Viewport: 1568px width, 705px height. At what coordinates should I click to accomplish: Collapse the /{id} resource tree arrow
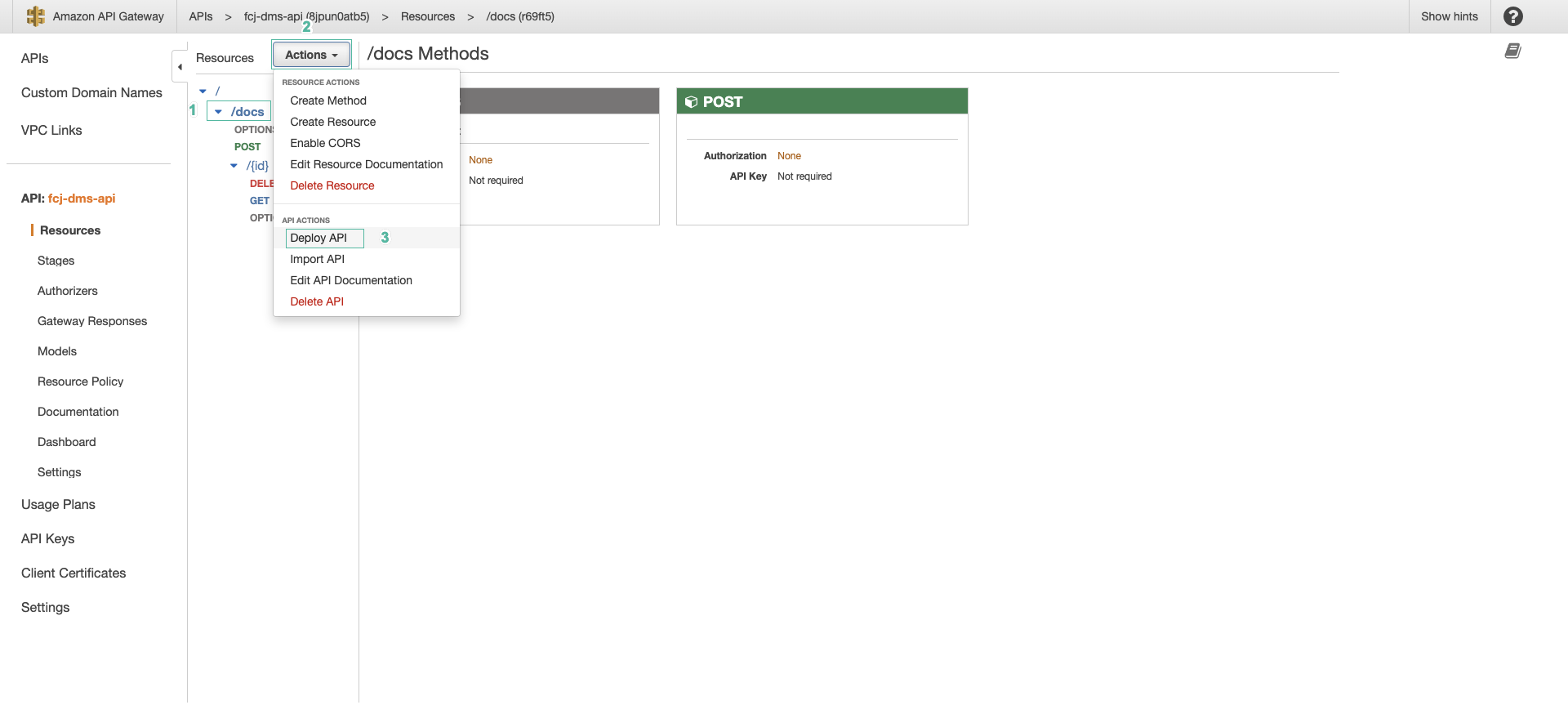click(x=234, y=166)
